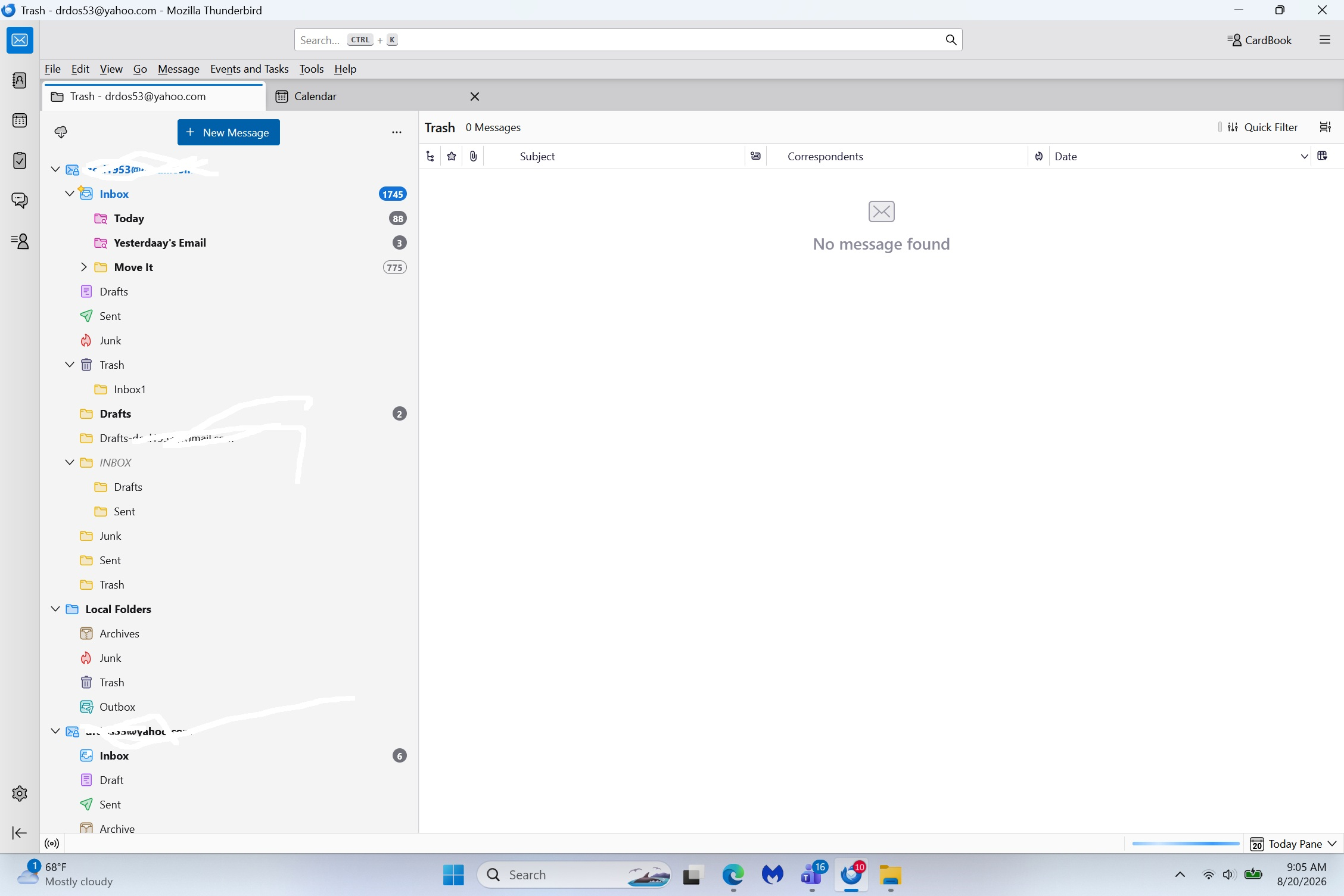
Task: Collapse the first mail account
Action: 55,169
